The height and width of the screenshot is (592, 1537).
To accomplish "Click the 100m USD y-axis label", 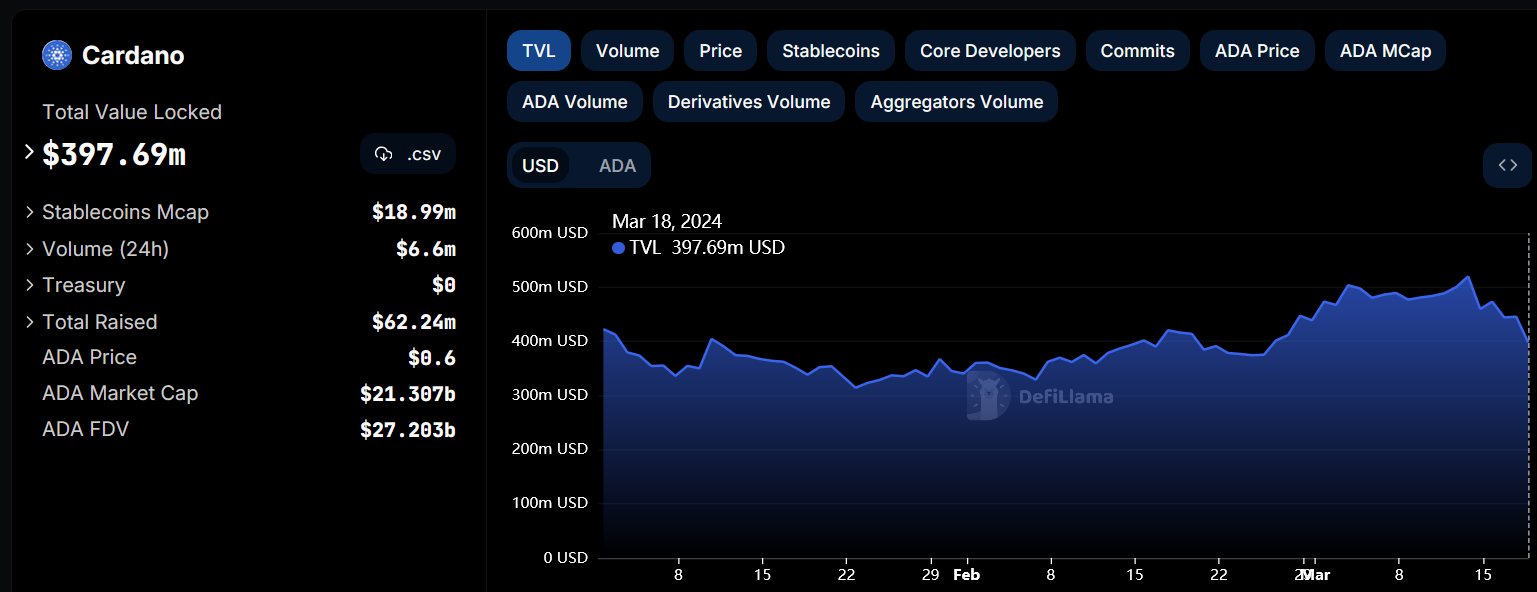I will (x=549, y=503).
